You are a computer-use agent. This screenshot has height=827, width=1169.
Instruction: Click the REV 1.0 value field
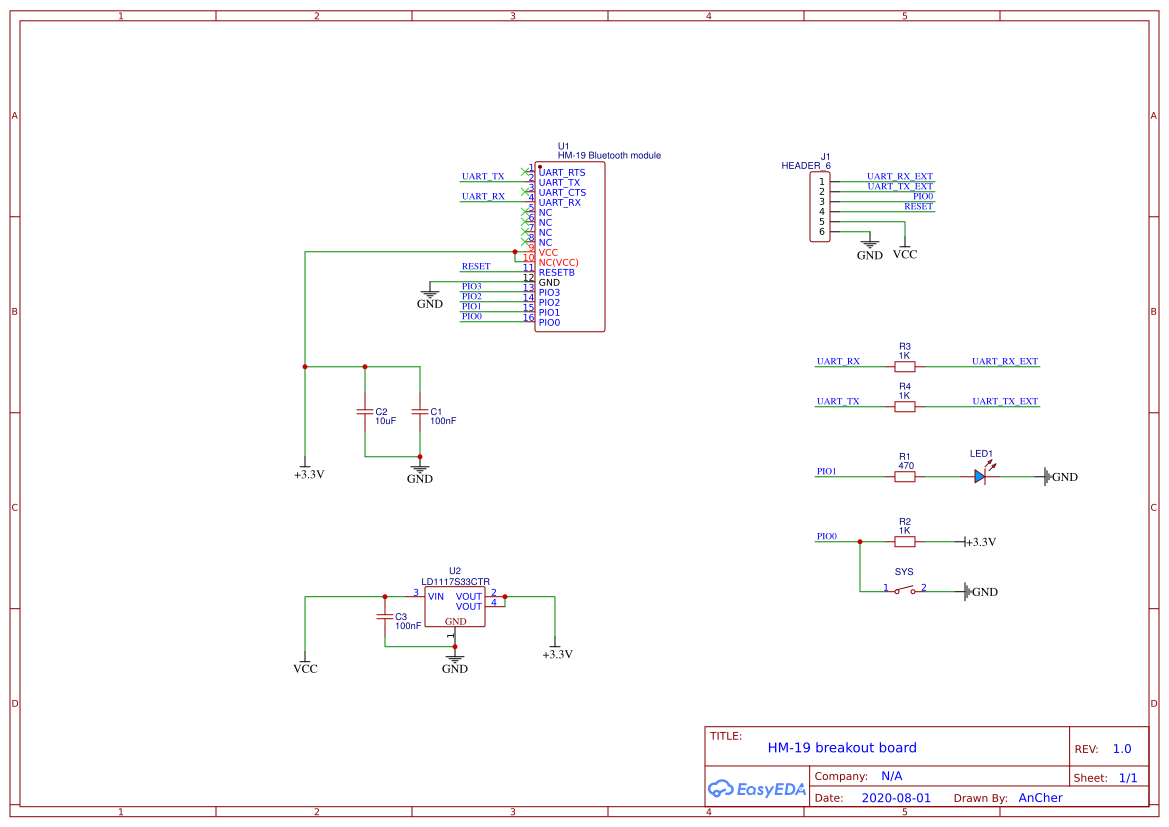tap(1122, 749)
